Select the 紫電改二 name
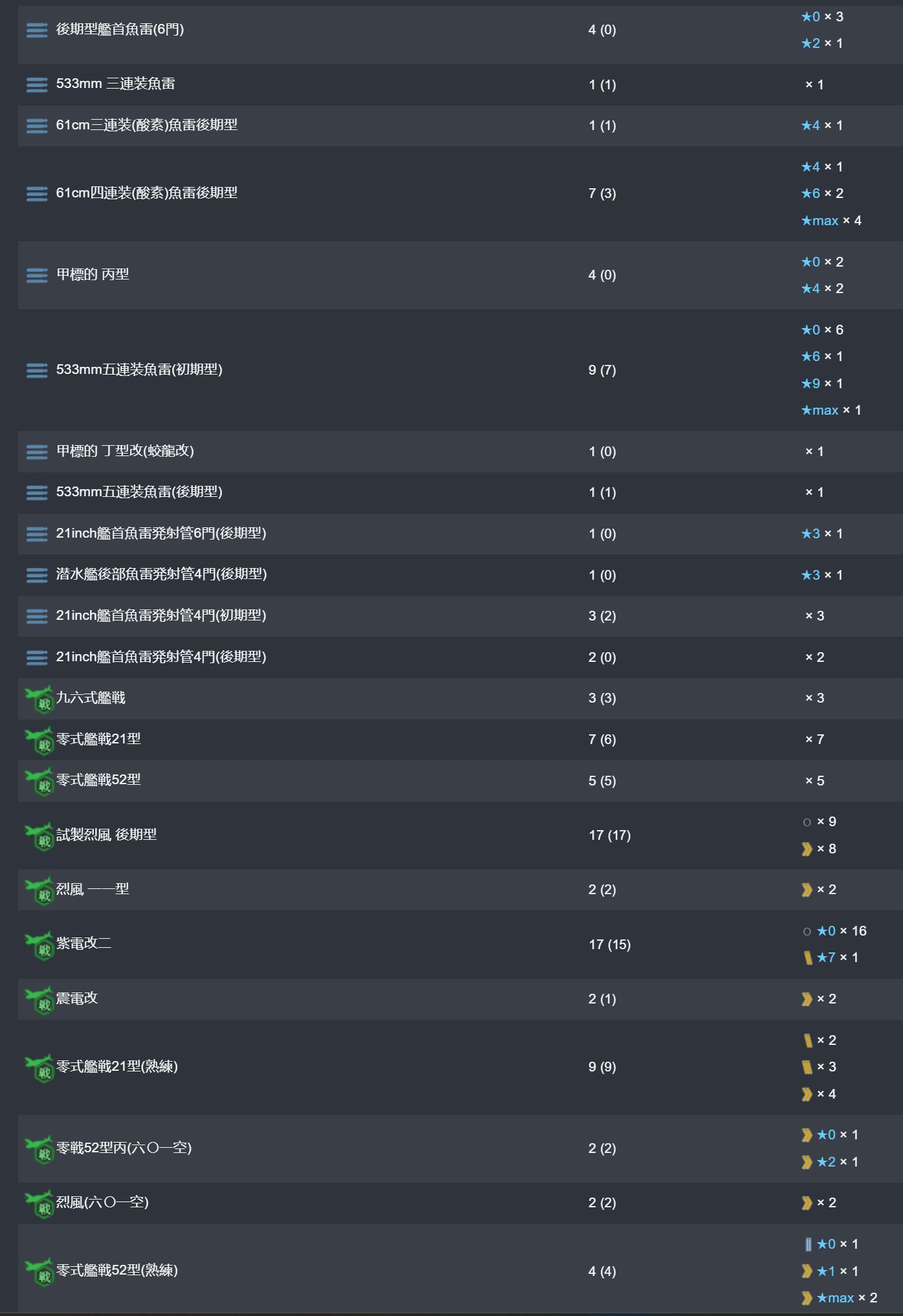 click(x=84, y=943)
